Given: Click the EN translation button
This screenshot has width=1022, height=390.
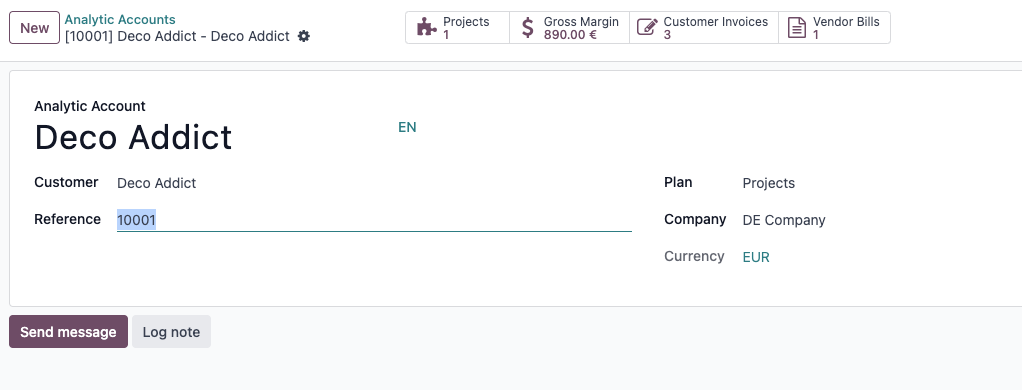Looking at the screenshot, I should pos(407,127).
